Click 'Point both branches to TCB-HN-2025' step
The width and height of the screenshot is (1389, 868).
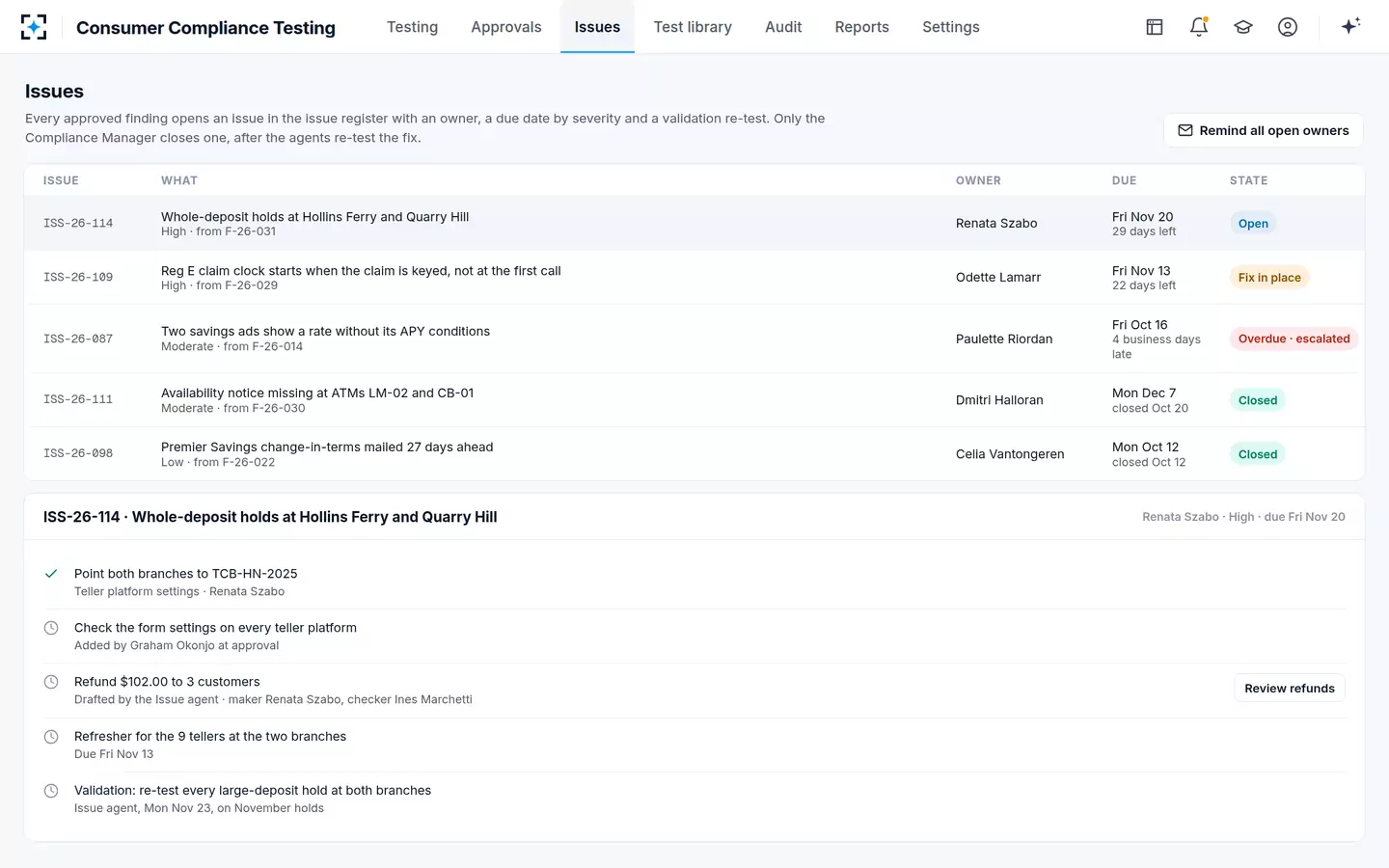[185, 574]
